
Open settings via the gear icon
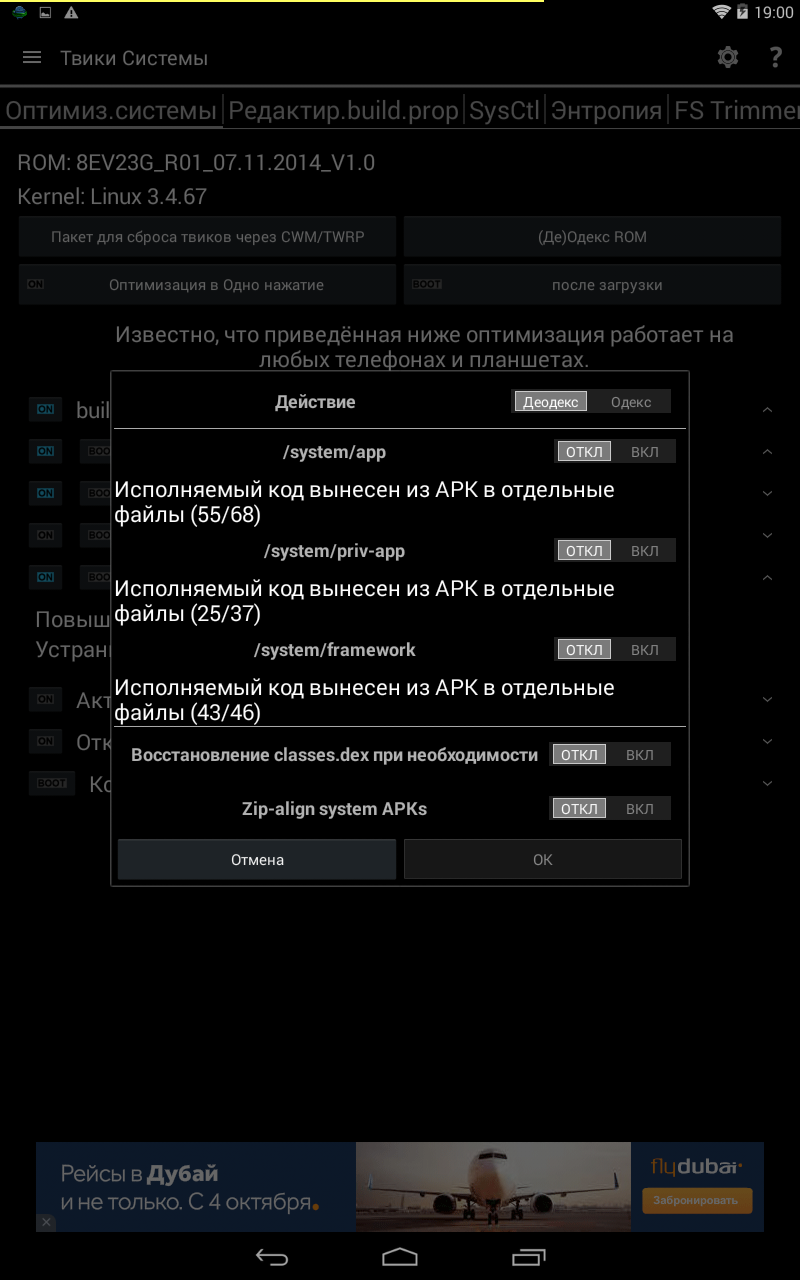728,58
